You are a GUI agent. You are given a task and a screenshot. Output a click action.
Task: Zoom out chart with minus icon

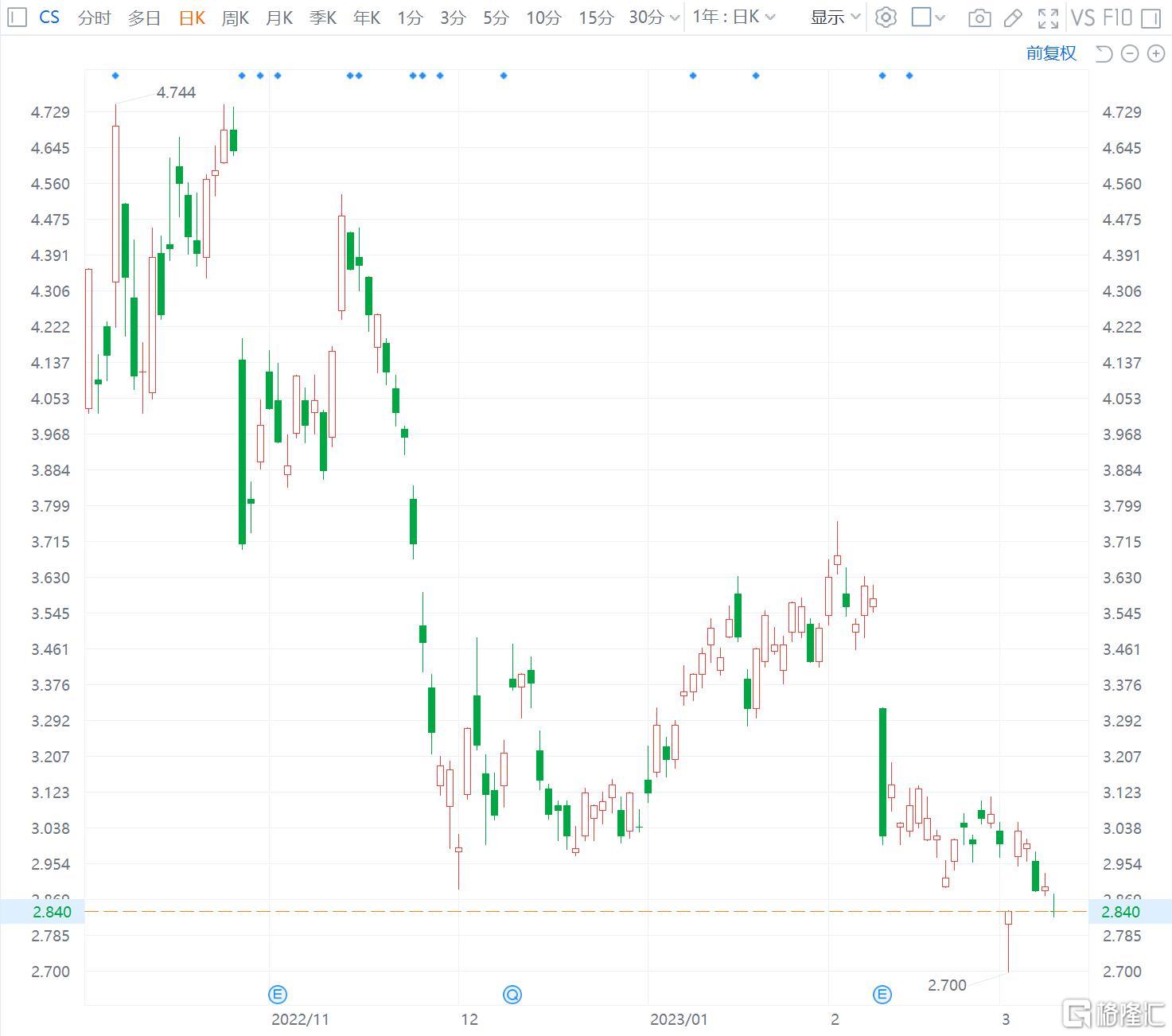(x=1130, y=53)
